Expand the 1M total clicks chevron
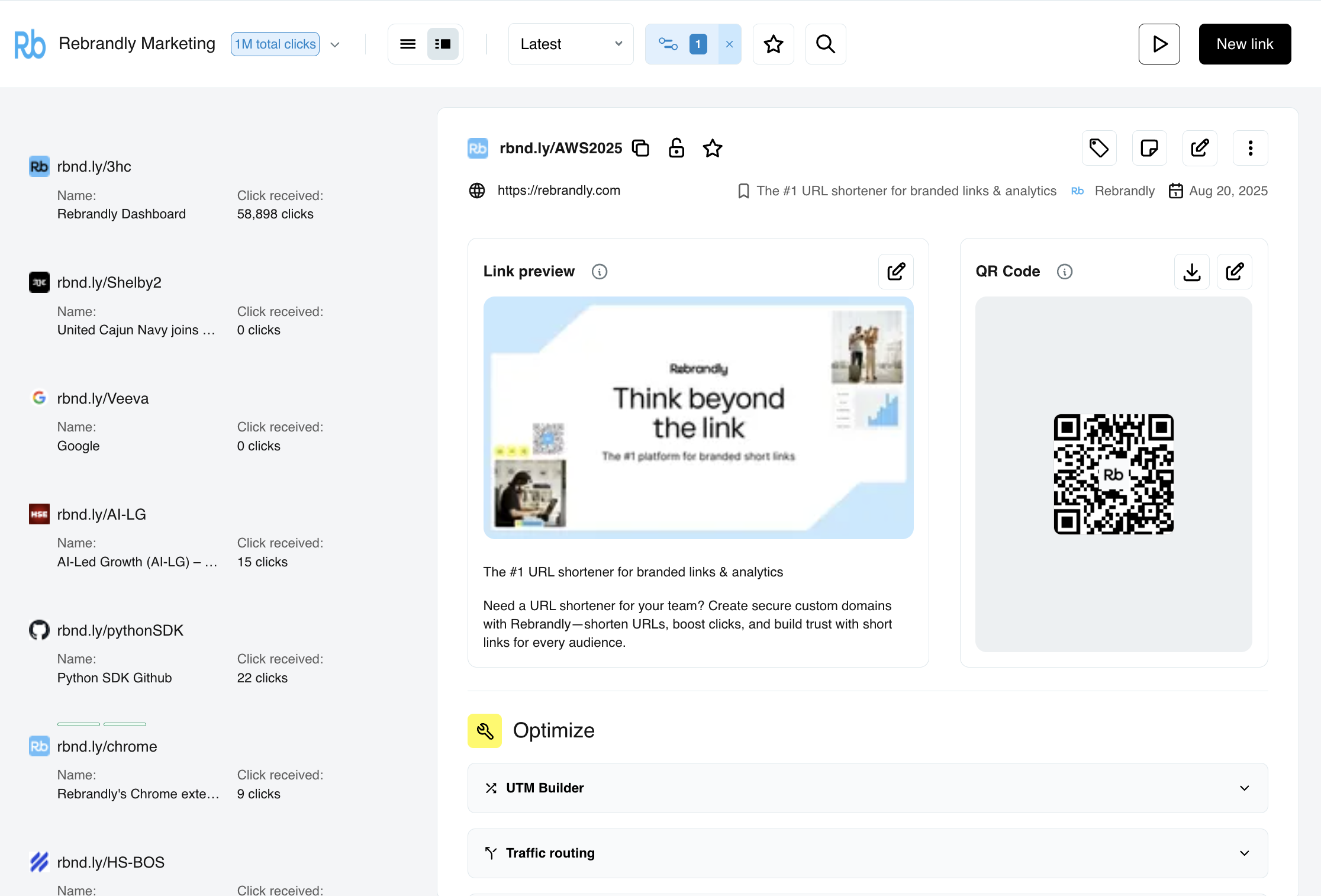Viewport: 1321px width, 896px height. [x=335, y=44]
